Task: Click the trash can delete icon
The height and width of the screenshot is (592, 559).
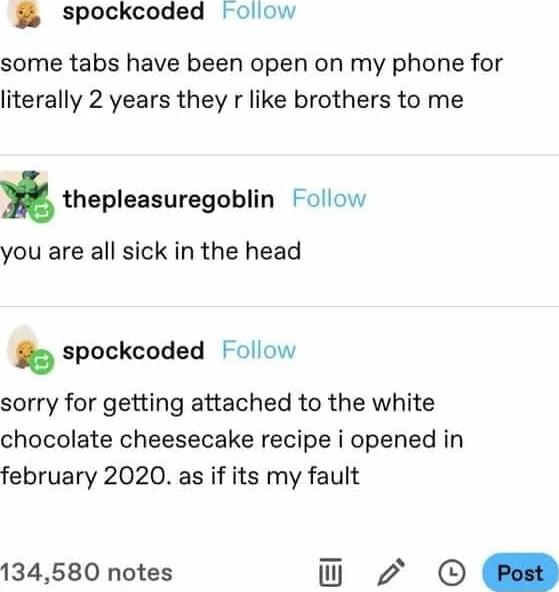Action: [x=331, y=572]
